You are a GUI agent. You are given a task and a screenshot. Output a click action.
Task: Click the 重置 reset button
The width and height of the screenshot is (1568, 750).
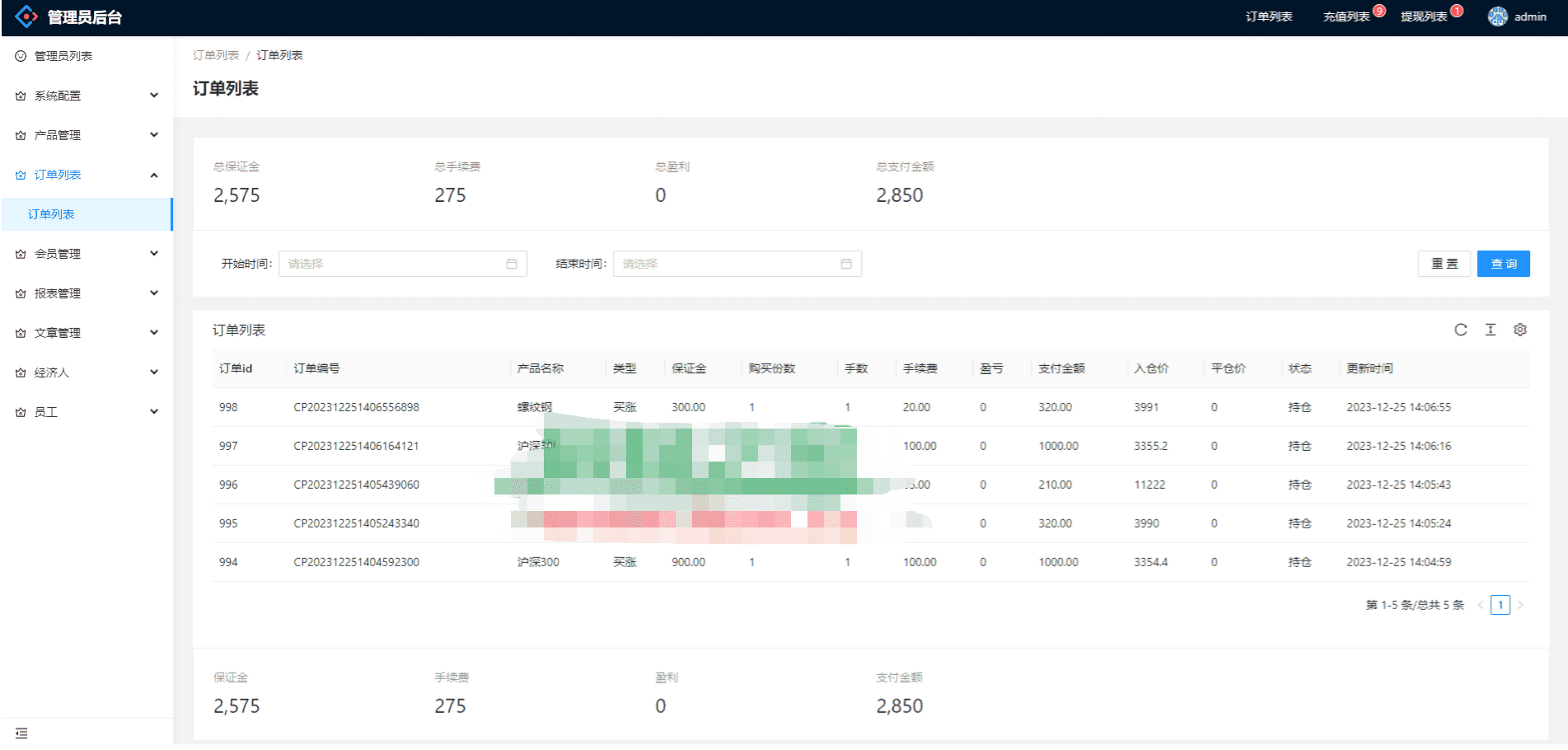[x=1444, y=264]
